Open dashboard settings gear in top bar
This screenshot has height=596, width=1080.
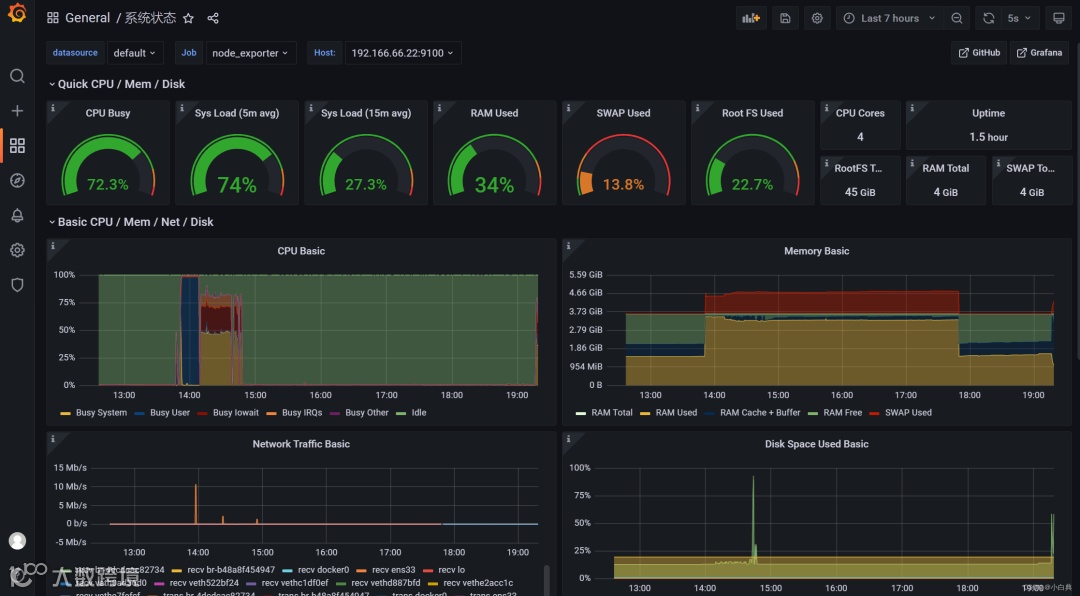click(817, 19)
